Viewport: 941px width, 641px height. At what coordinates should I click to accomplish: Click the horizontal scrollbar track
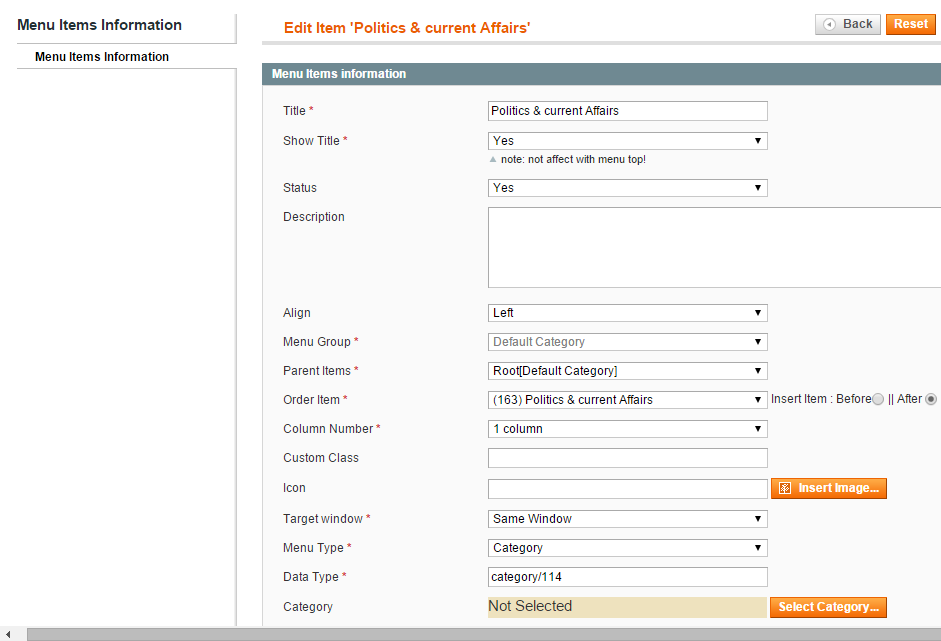pyautogui.click(x=484, y=634)
